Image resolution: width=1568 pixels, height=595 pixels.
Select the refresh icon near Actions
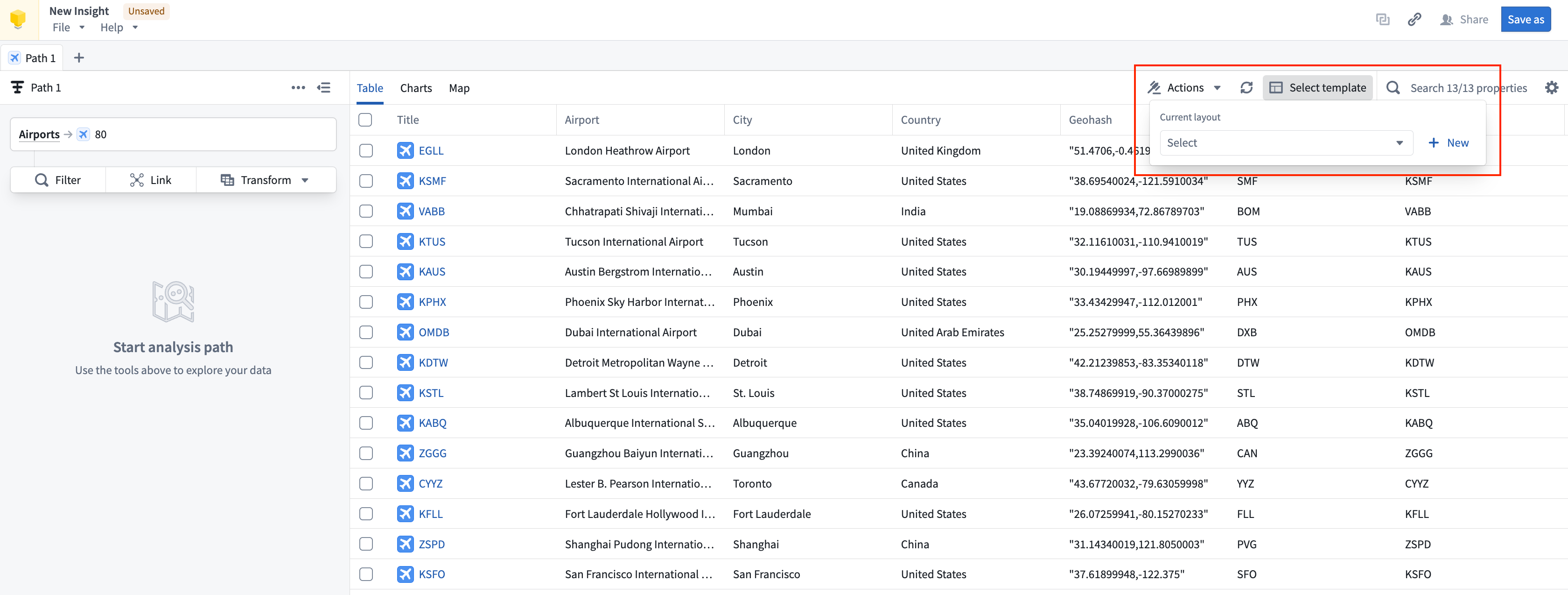[x=1246, y=87]
